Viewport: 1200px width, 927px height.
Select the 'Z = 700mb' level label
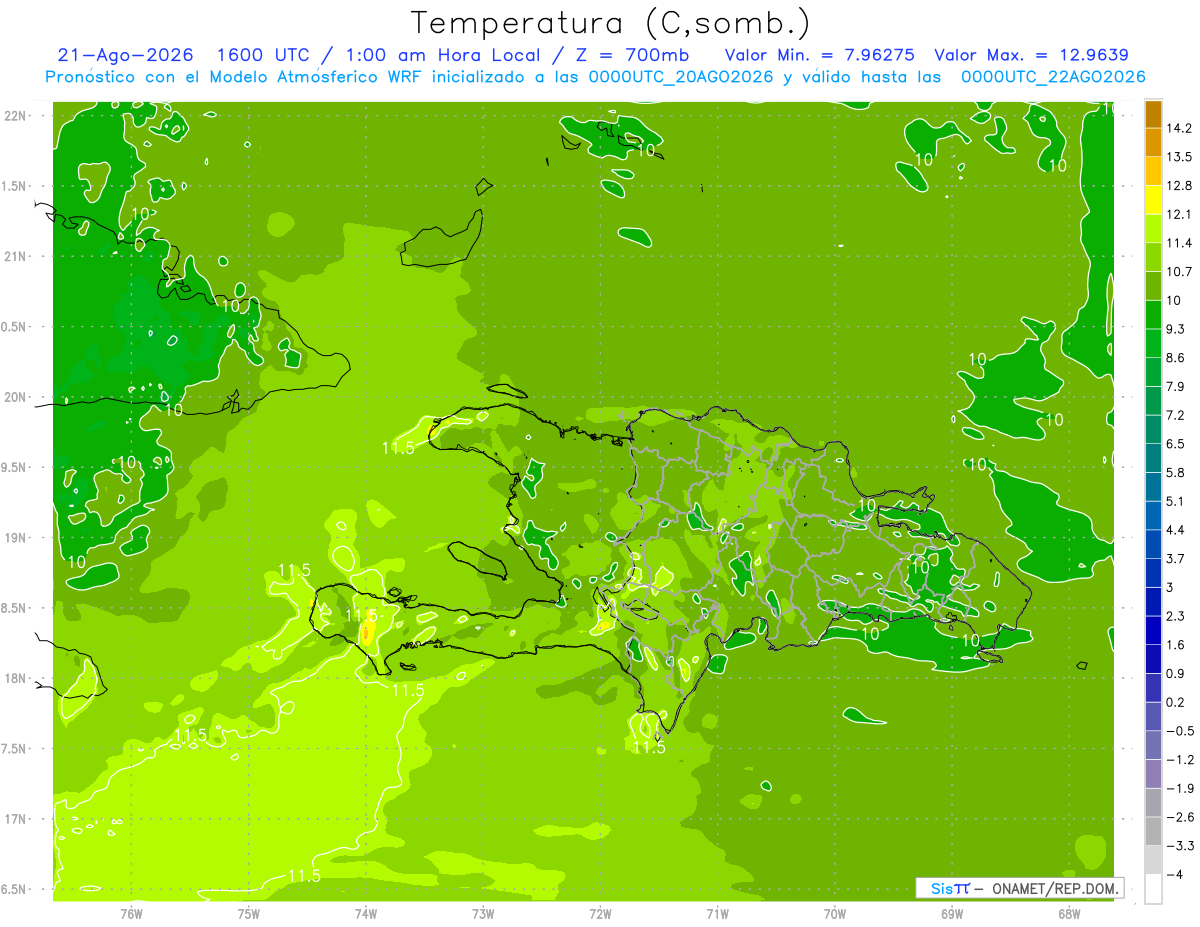(631, 55)
